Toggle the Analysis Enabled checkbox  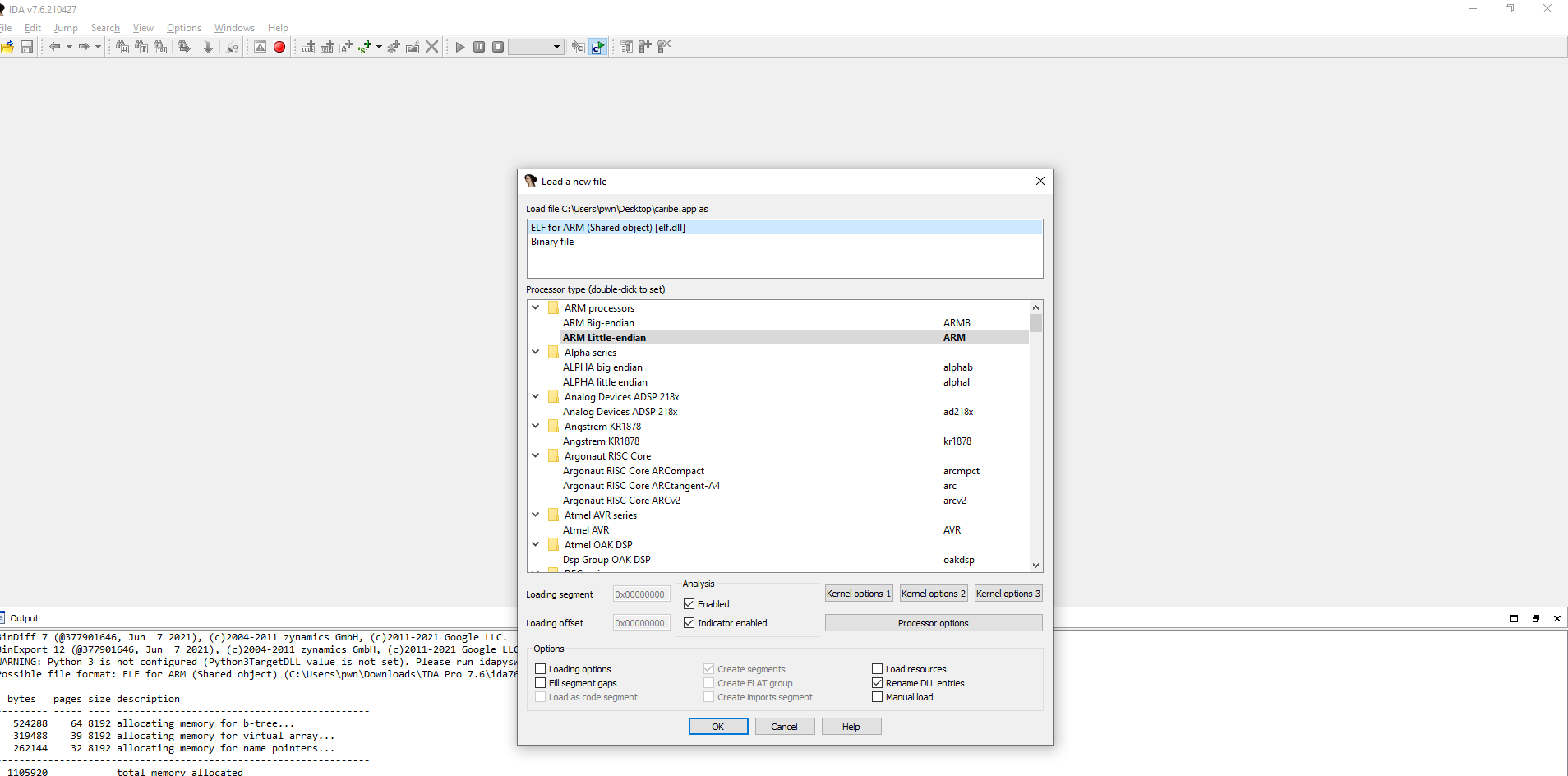pyautogui.click(x=689, y=604)
